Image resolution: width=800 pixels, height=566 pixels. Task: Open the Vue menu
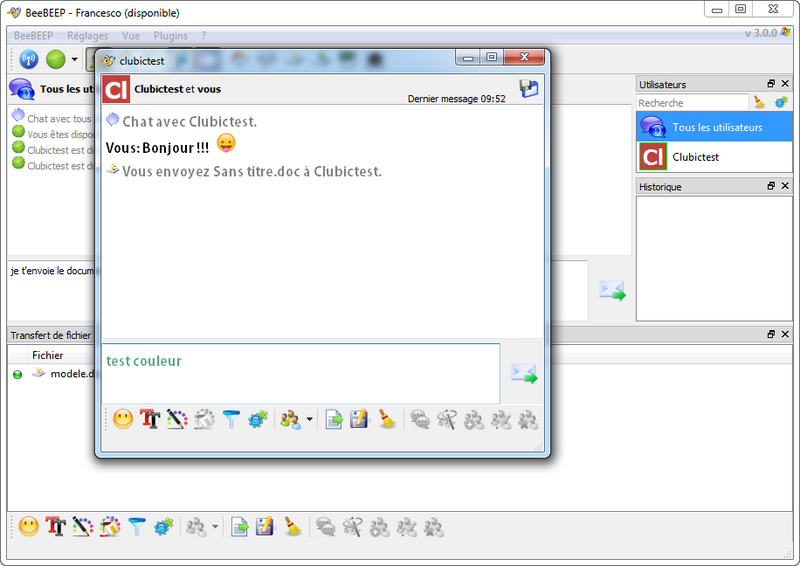tap(131, 36)
